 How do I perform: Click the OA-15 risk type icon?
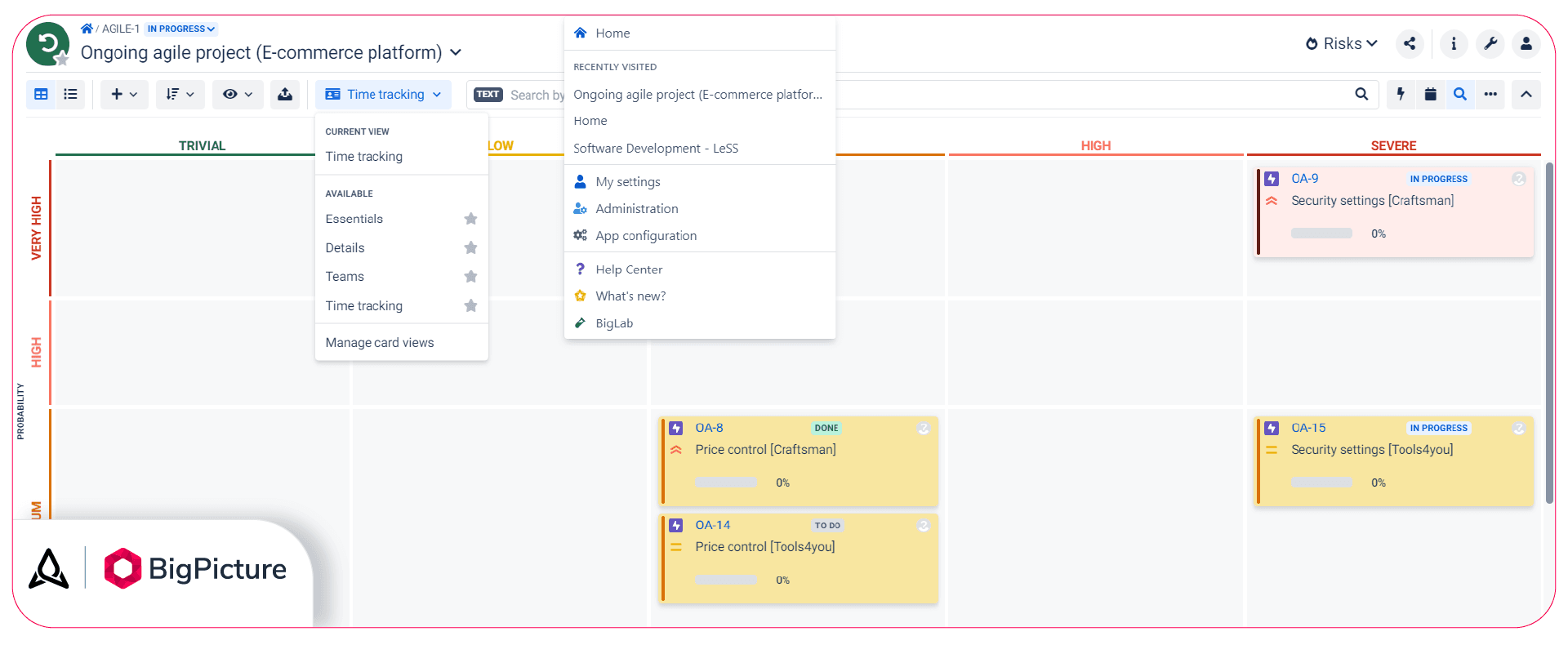1272,428
